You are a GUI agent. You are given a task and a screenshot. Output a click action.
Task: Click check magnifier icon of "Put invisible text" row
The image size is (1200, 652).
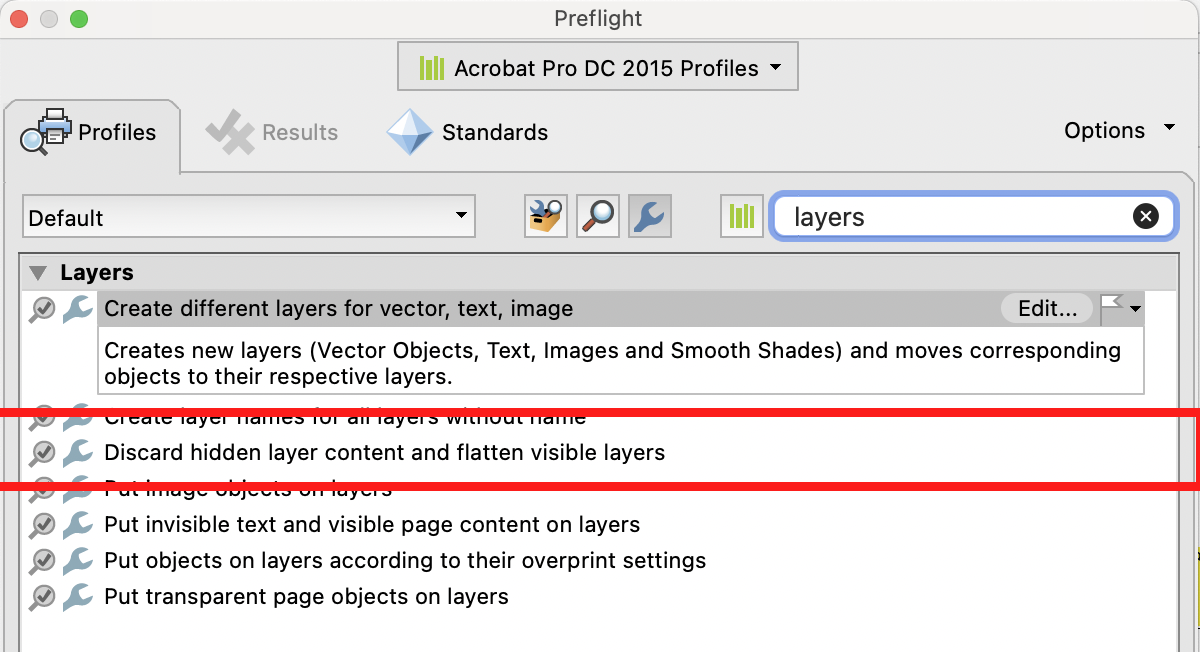click(41, 524)
